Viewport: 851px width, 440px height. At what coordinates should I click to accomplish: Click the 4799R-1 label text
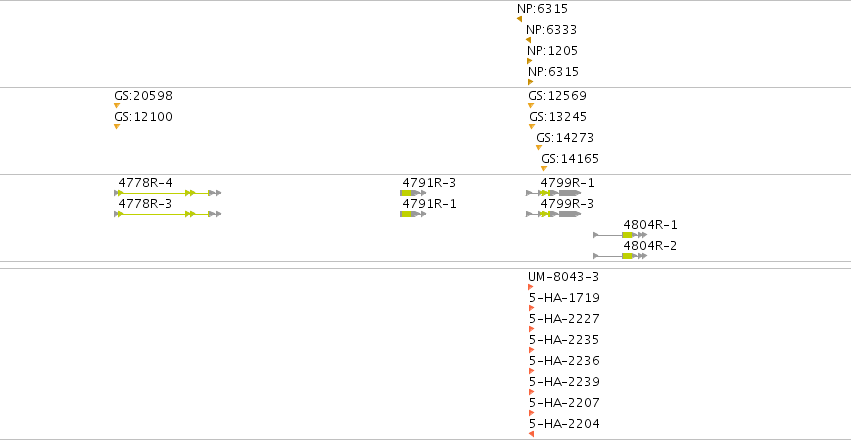point(567,183)
